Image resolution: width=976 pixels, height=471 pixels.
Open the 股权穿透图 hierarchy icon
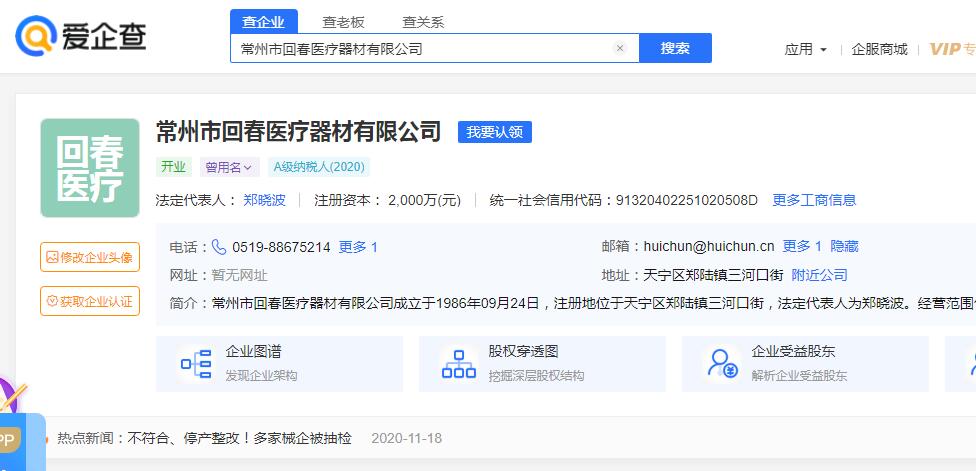click(x=459, y=364)
